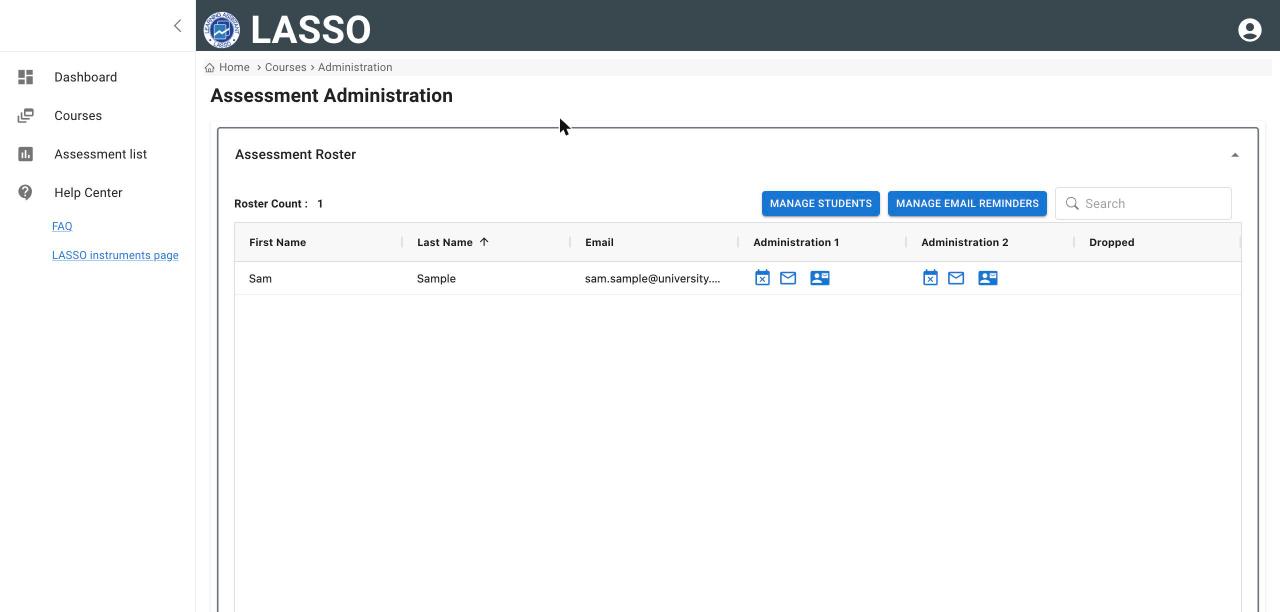Image resolution: width=1280 pixels, height=612 pixels.
Task: Click the Assessment list sidebar icon
Action: (x=26, y=154)
